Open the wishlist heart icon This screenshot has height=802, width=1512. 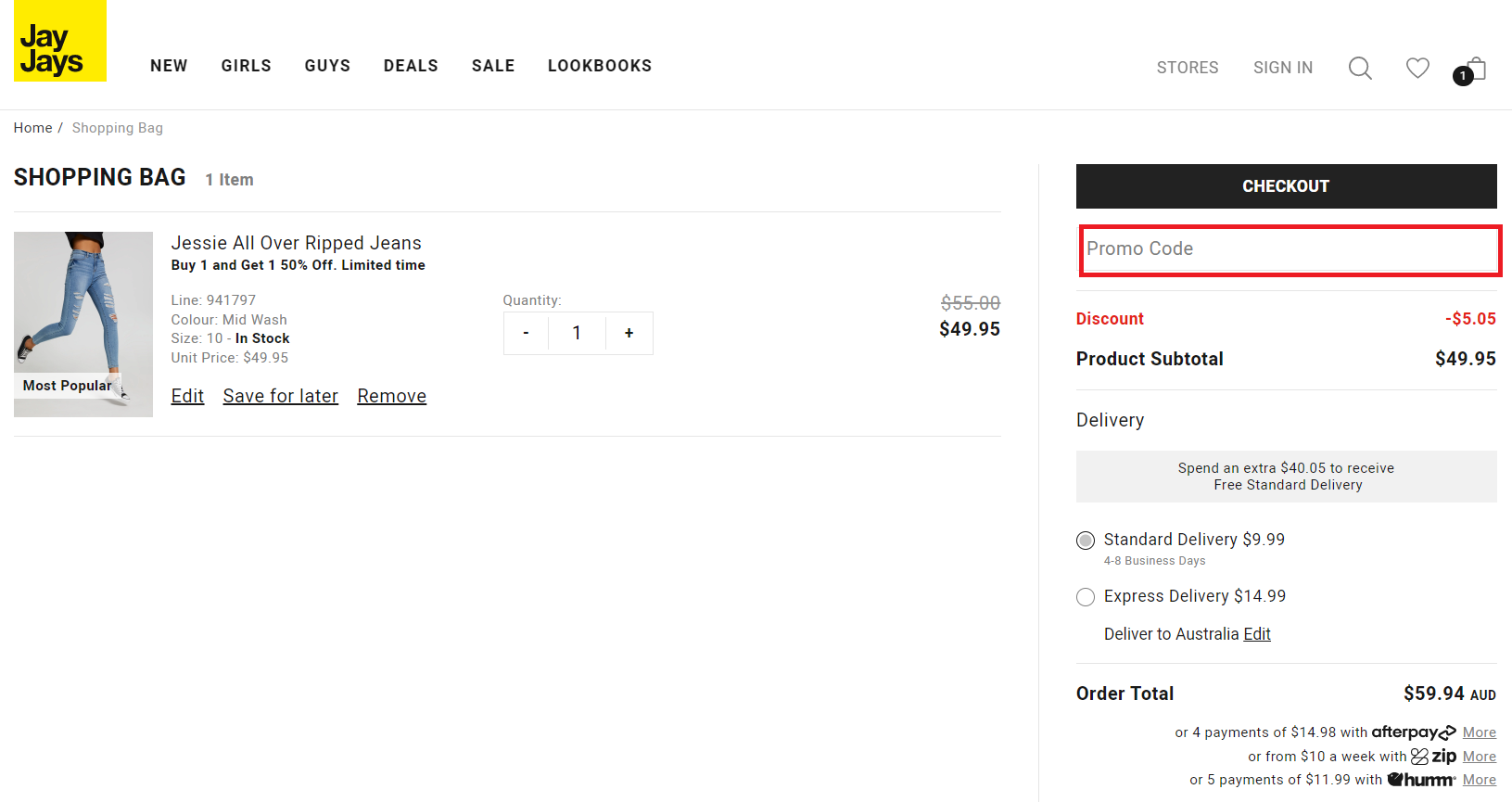pos(1417,68)
